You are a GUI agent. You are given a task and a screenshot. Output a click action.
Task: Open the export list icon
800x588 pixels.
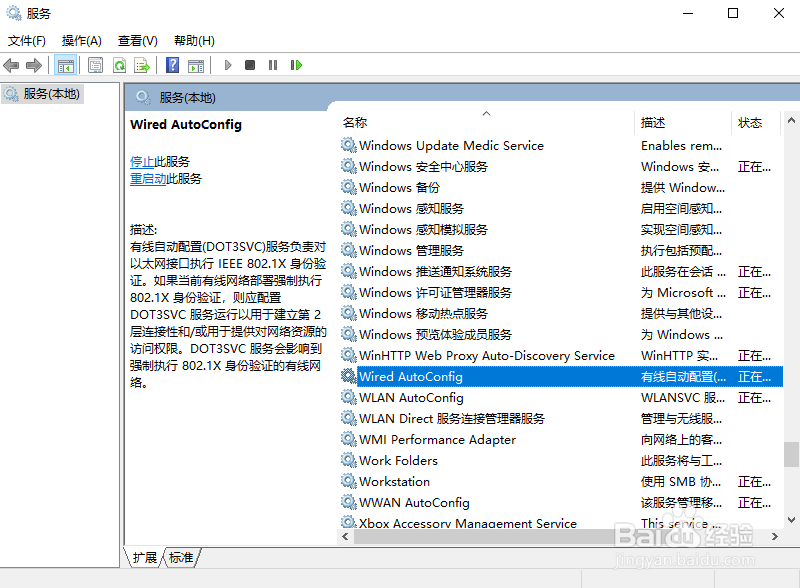(x=143, y=64)
